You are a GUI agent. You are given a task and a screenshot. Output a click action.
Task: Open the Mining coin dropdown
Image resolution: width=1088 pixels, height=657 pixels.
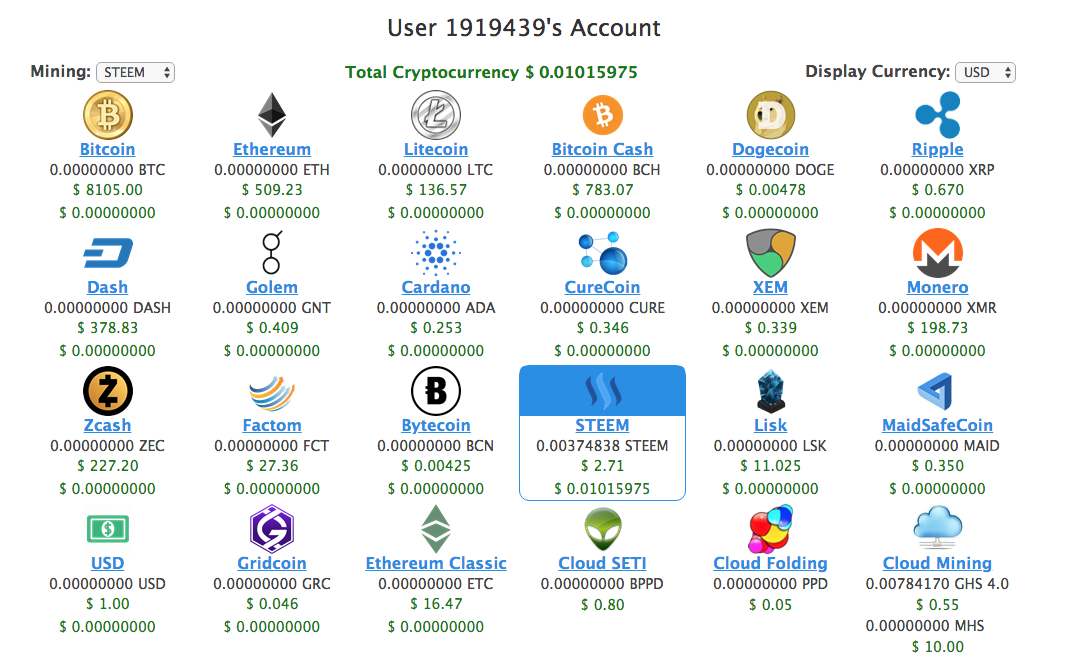[x=135, y=72]
